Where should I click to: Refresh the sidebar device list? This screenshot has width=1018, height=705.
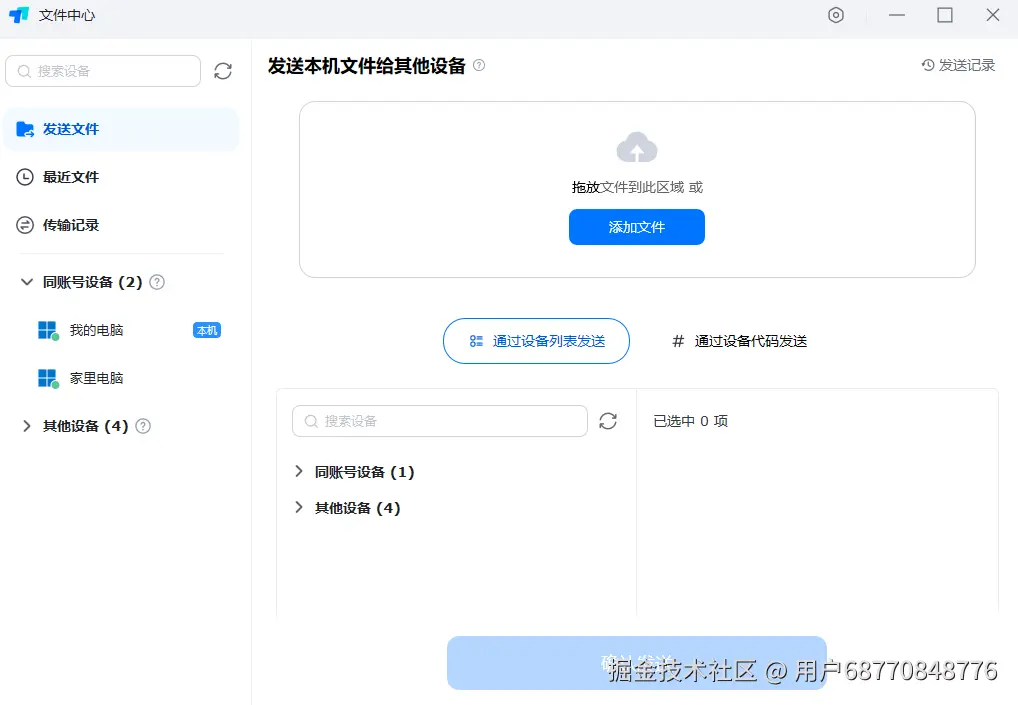(223, 71)
